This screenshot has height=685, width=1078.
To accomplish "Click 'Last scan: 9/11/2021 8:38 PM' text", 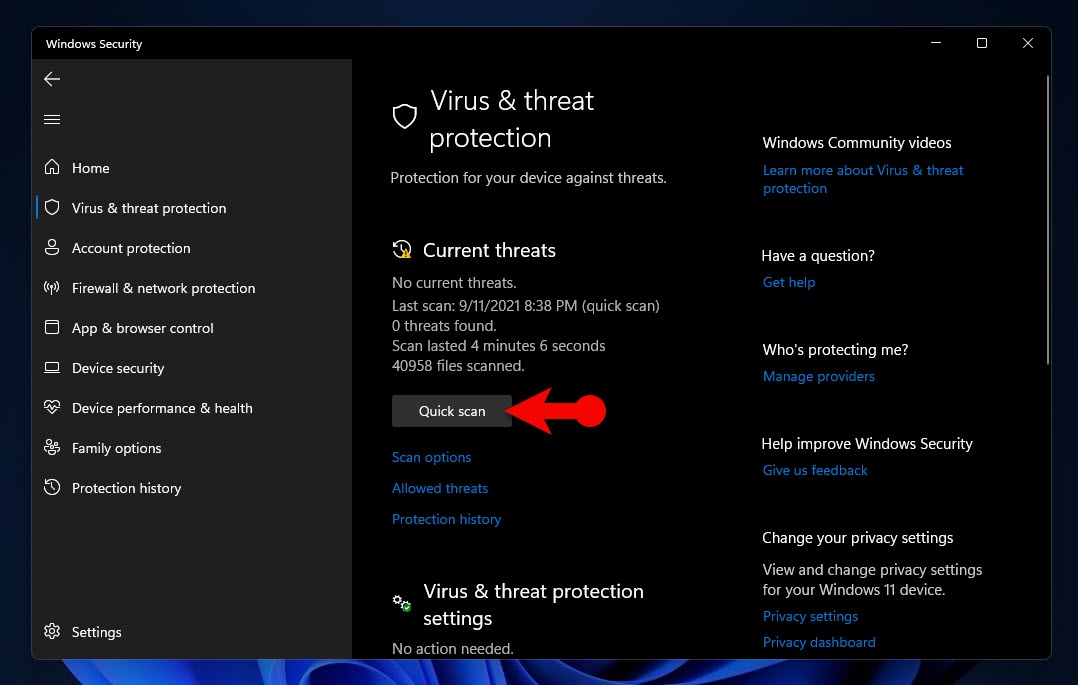I will (485, 306).
